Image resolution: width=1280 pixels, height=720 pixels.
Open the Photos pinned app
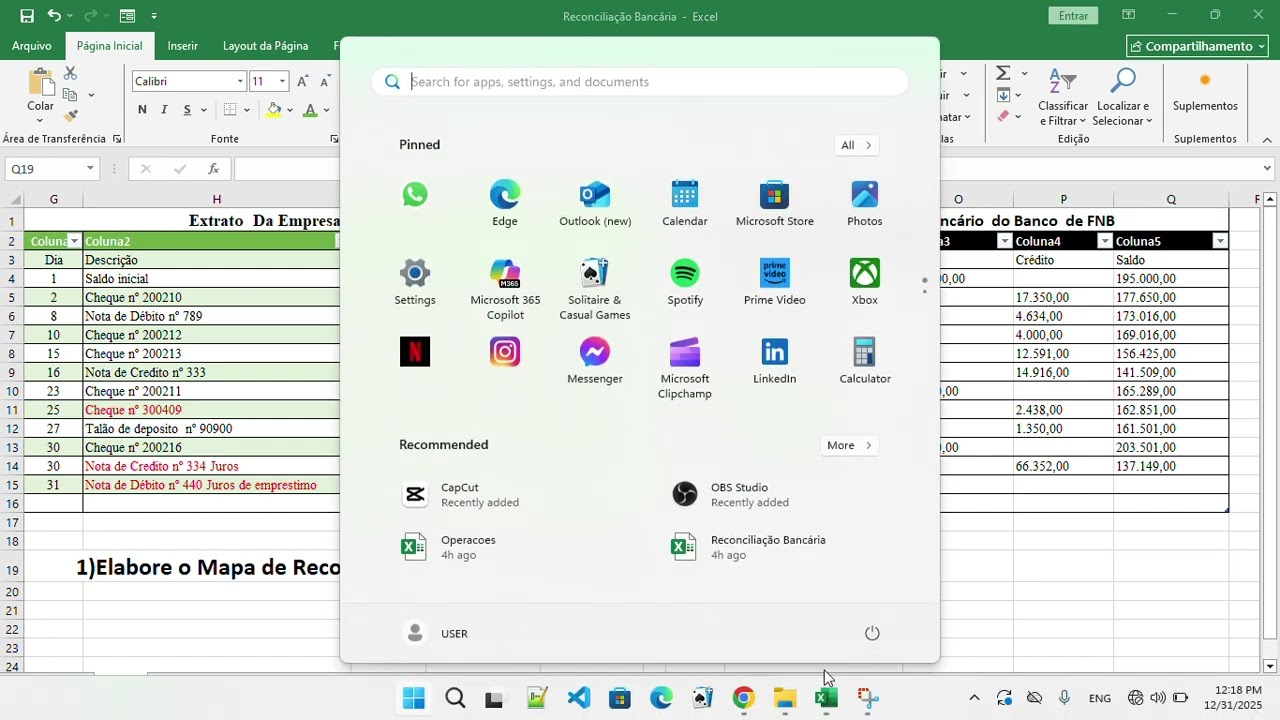click(x=865, y=203)
